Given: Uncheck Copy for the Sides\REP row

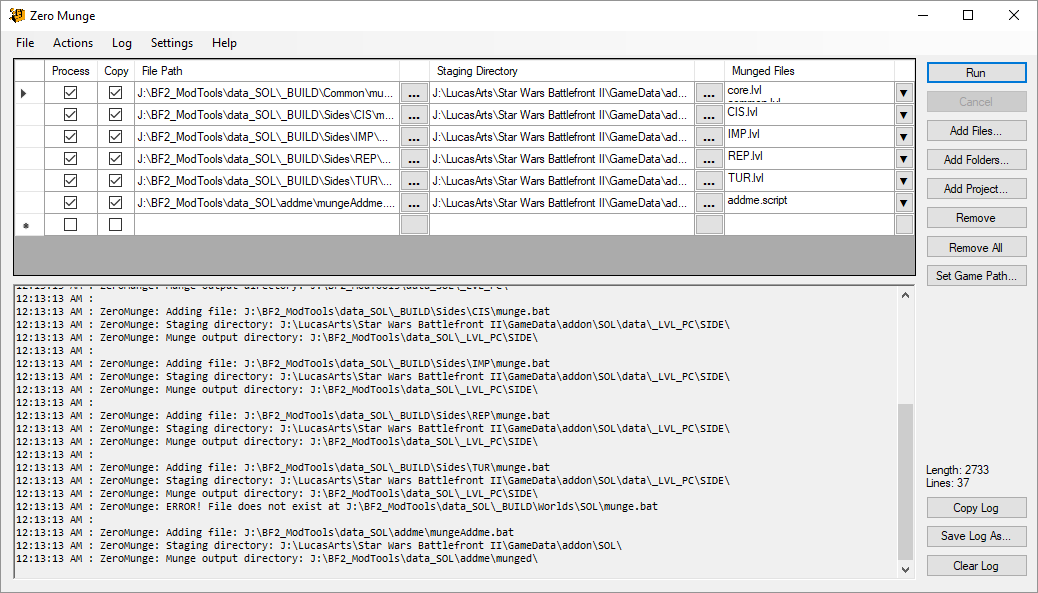Looking at the screenshot, I should (x=115, y=159).
